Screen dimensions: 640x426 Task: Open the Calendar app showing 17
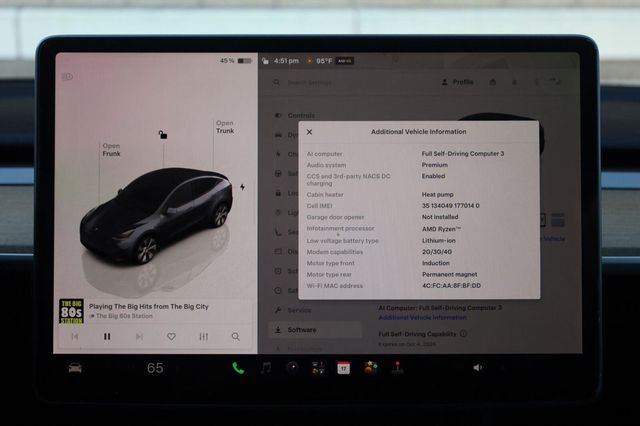(x=343, y=368)
